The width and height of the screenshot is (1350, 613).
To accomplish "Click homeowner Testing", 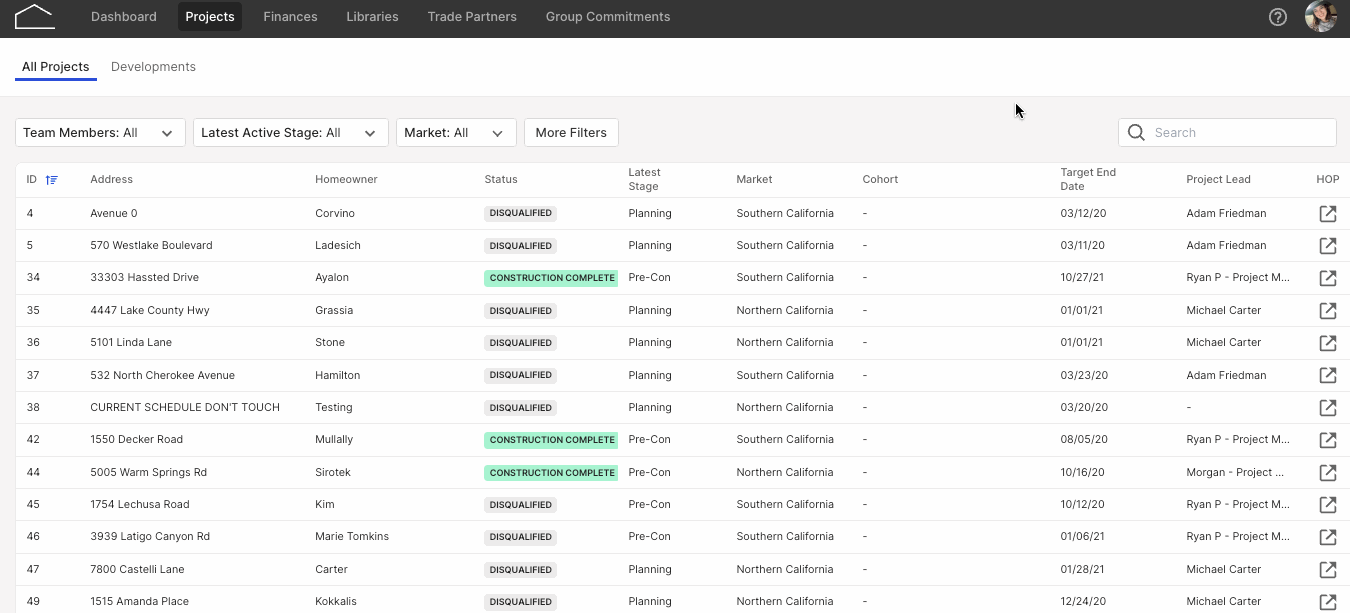I will click(334, 407).
